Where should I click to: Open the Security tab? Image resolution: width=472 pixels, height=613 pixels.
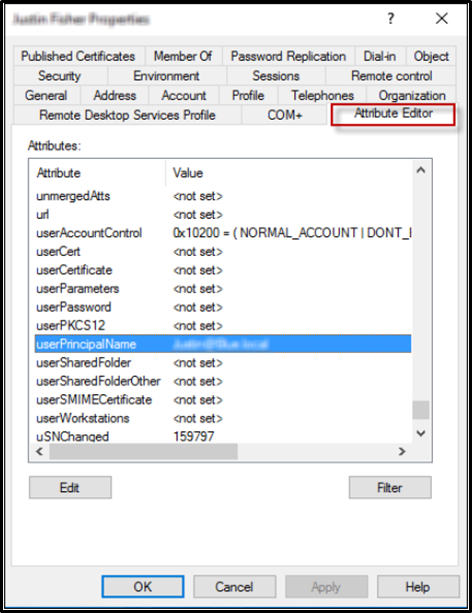point(59,76)
